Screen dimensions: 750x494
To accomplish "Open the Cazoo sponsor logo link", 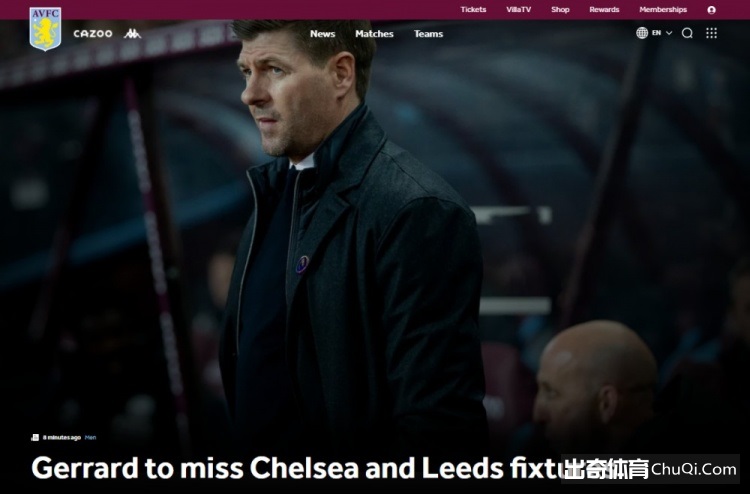I will [93, 33].
